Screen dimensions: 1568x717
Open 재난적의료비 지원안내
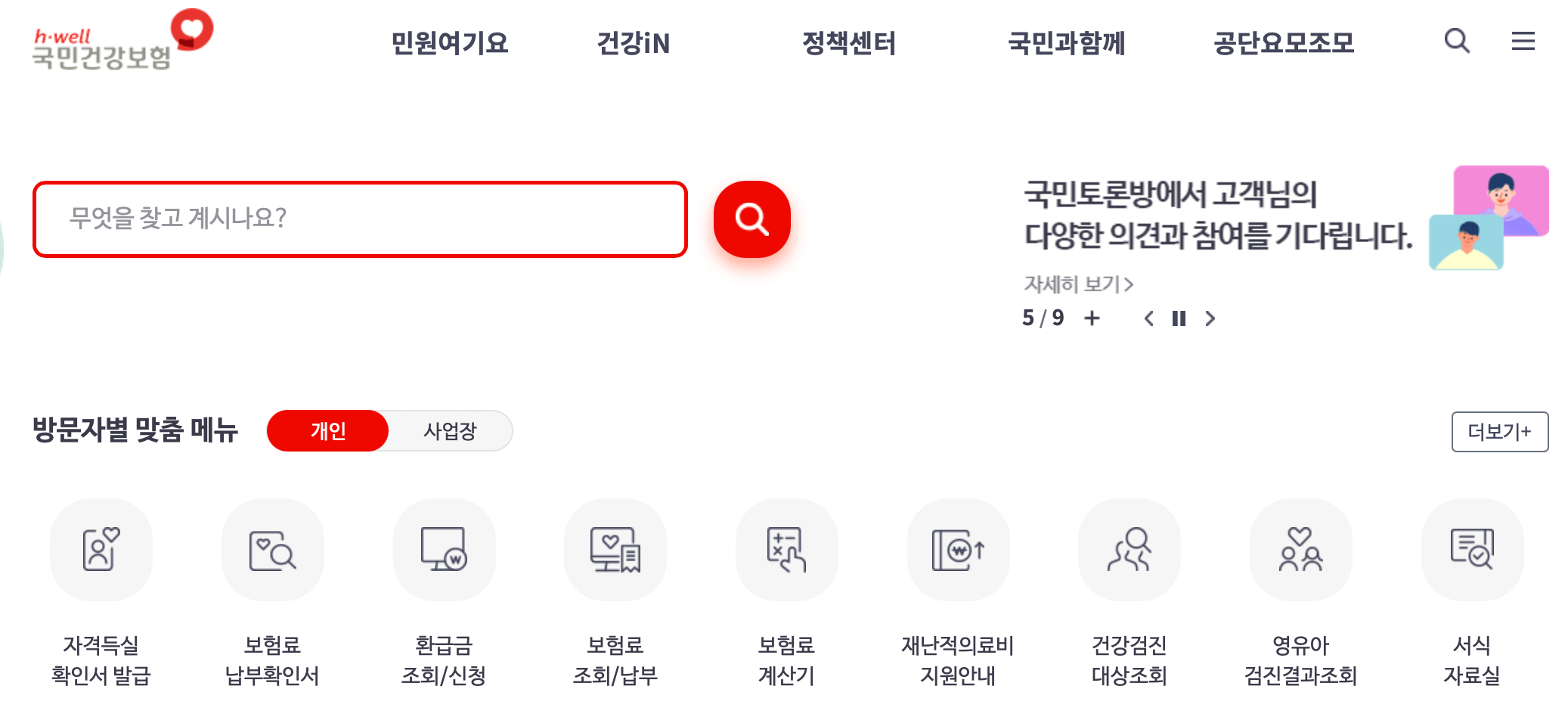958,550
